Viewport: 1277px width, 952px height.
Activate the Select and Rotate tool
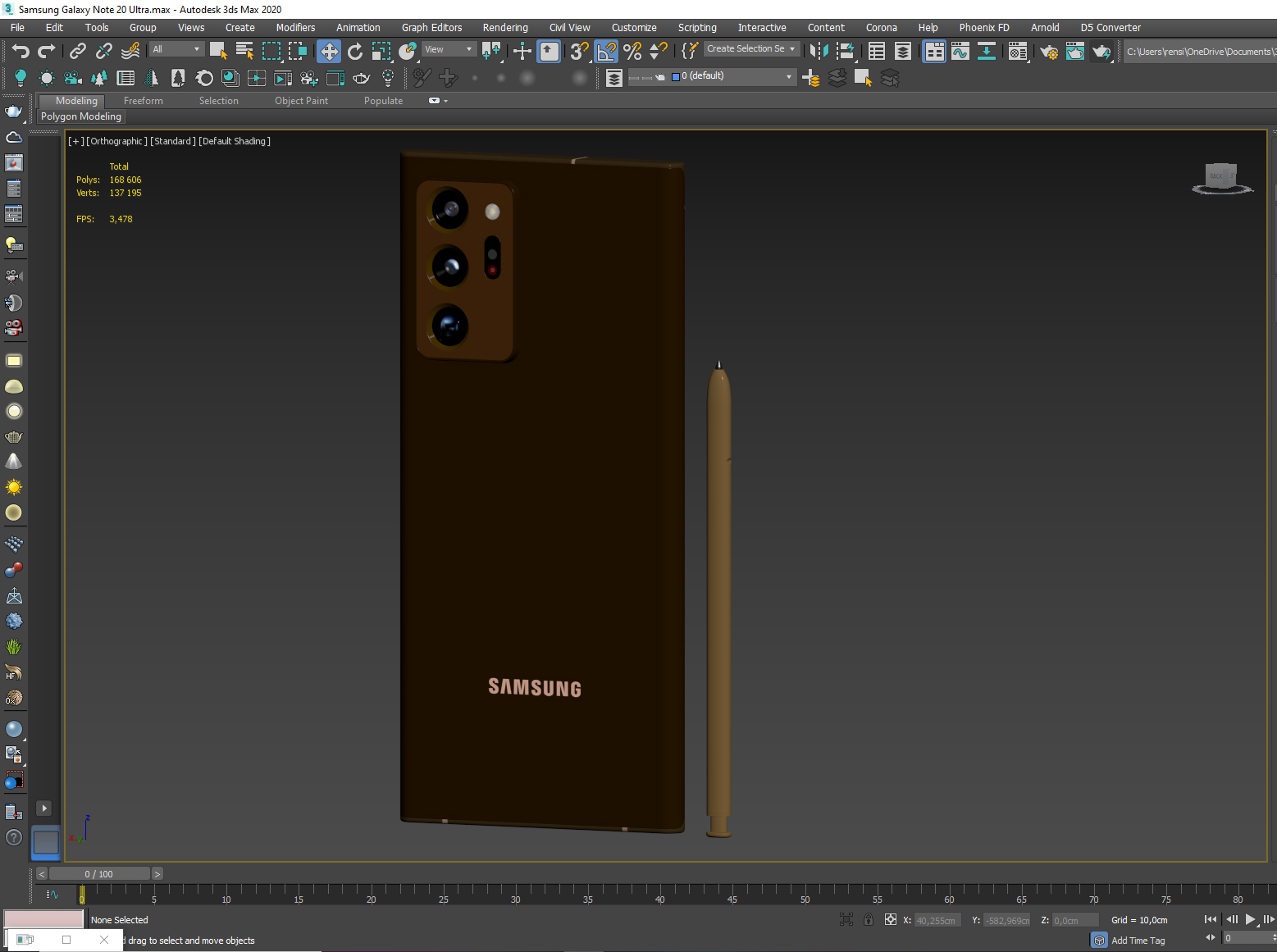pyautogui.click(x=355, y=52)
